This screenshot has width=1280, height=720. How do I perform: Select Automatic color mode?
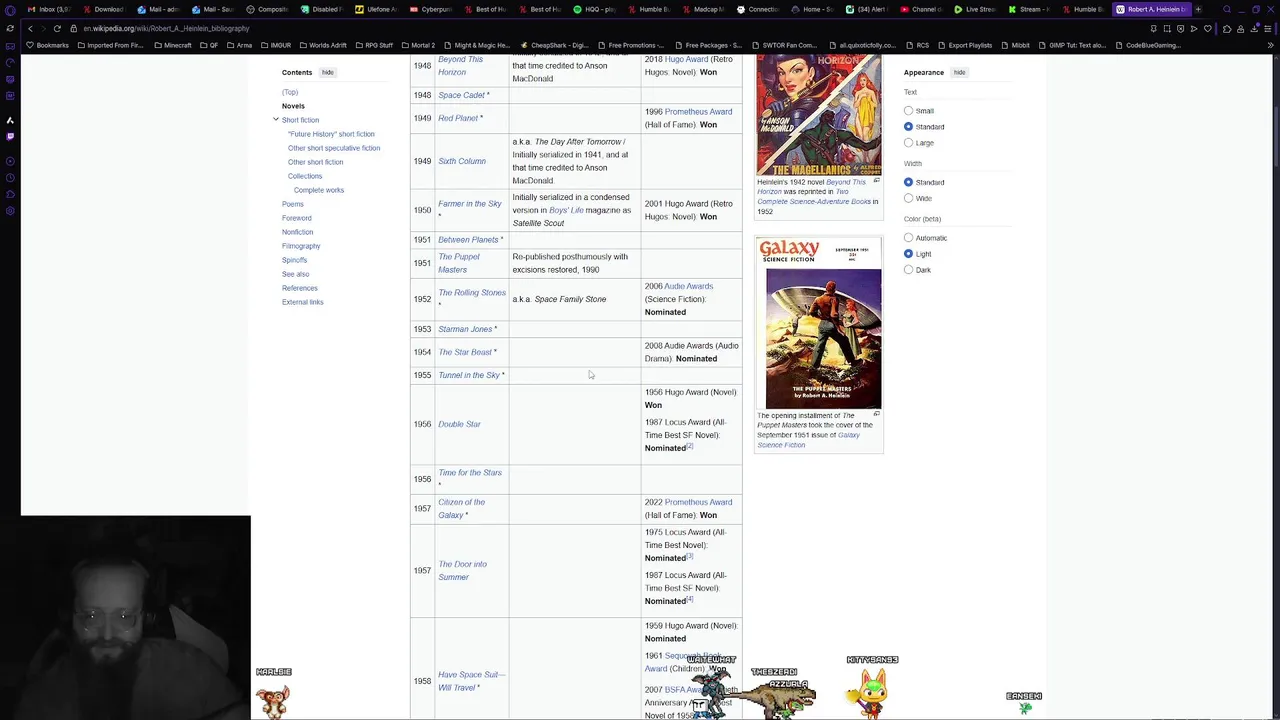tap(909, 238)
